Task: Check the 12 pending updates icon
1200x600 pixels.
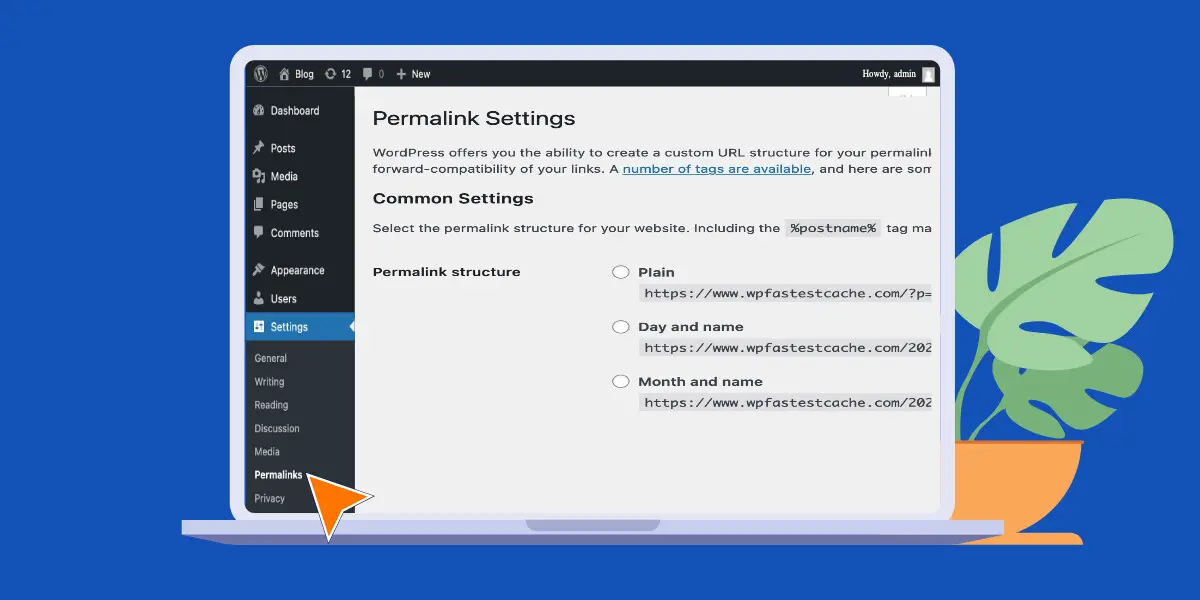Action: 338,73
